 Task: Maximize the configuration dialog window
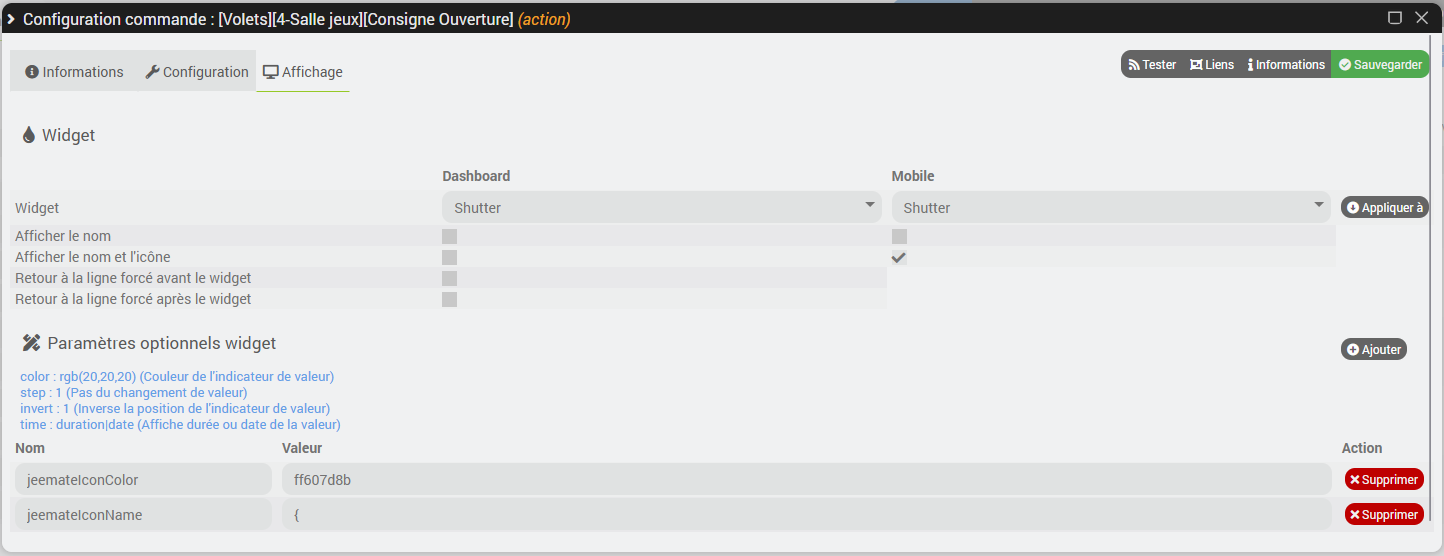1395,17
